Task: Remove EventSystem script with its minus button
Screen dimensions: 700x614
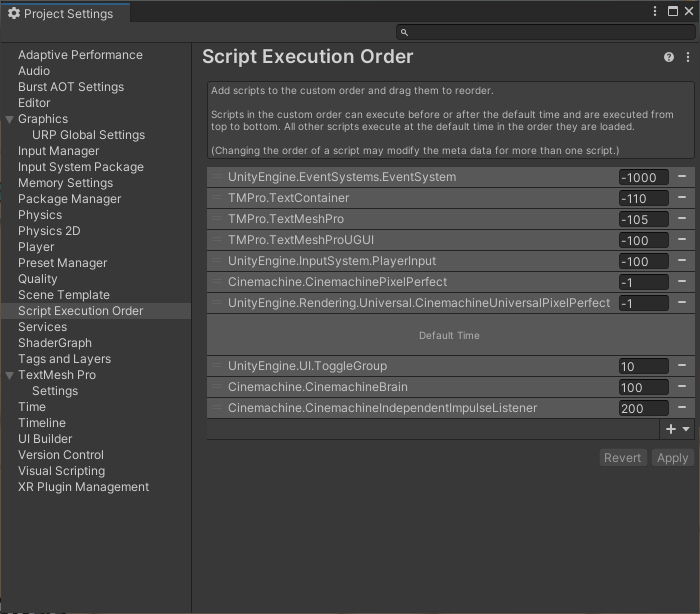Action: point(682,176)
